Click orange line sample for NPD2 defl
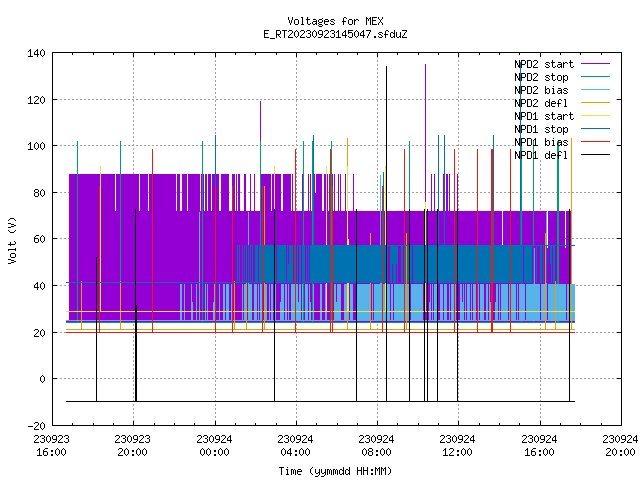640x480 pixels. pyautogui.click(x=595, y=102)
